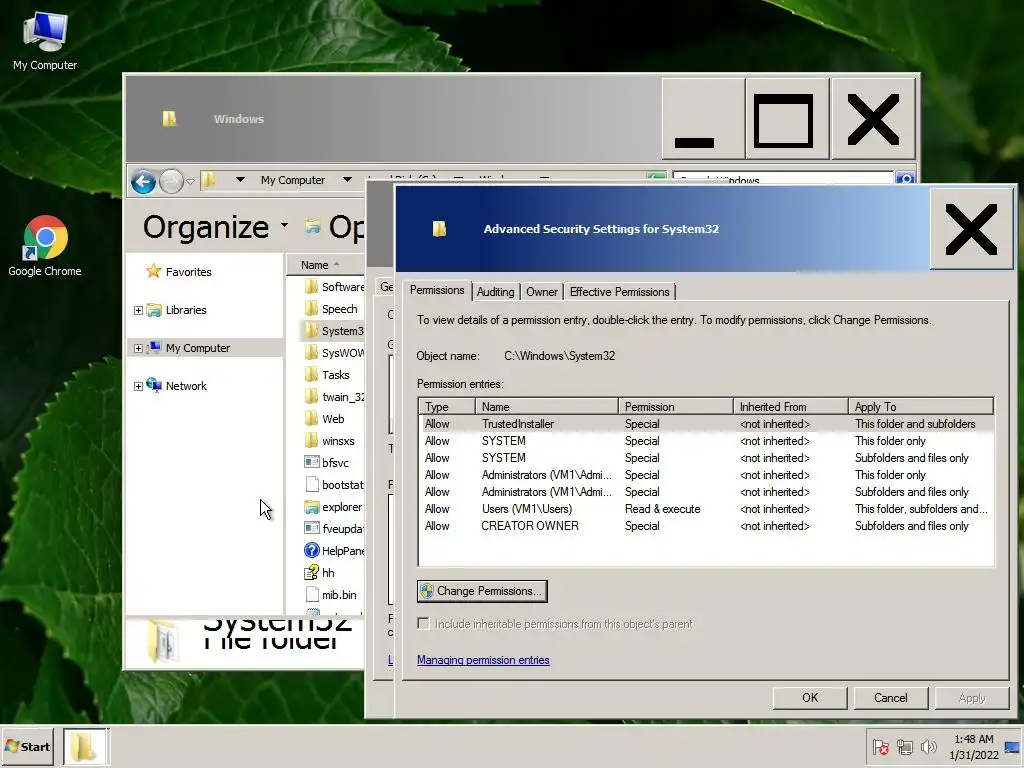1024x768 pixels.
Task: Expand Libraries tree node
Action: tap(138, 310)
